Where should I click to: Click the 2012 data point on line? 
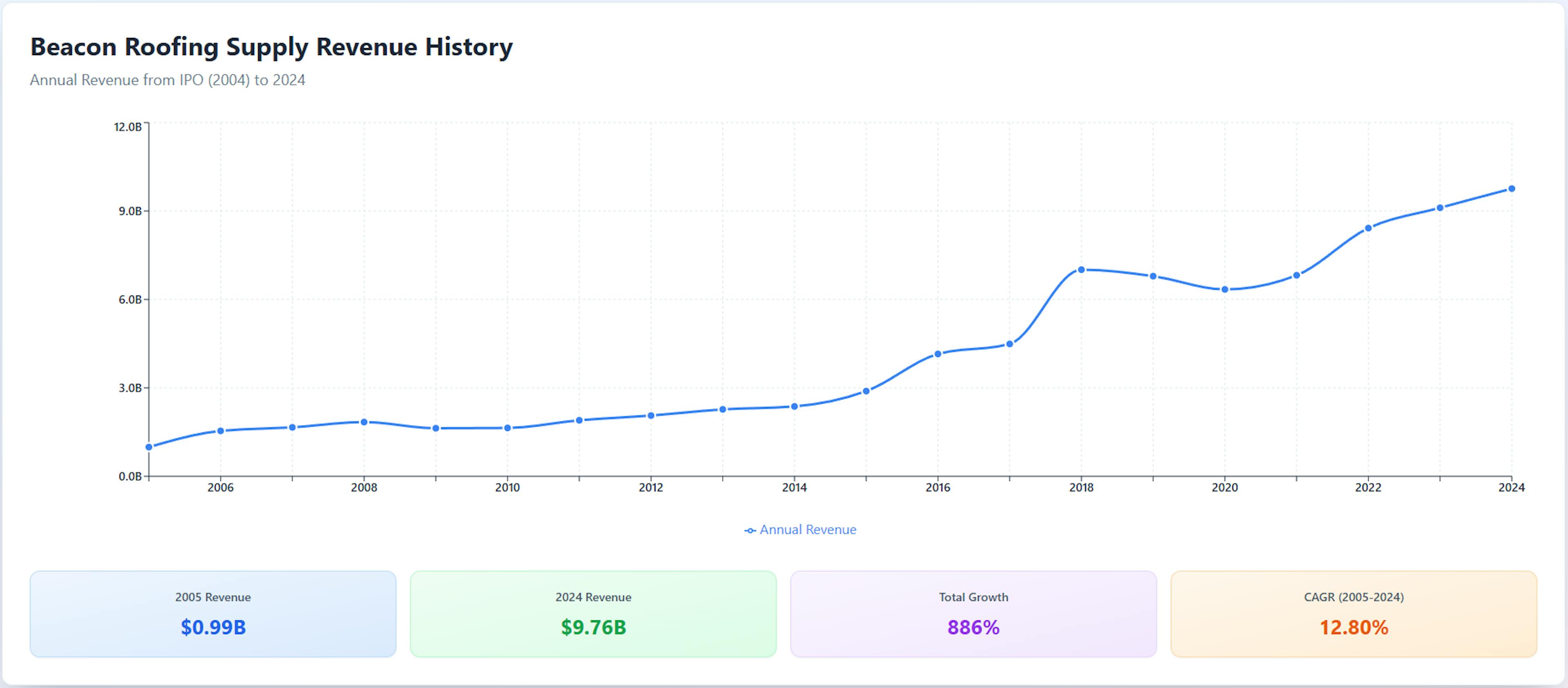651,415
